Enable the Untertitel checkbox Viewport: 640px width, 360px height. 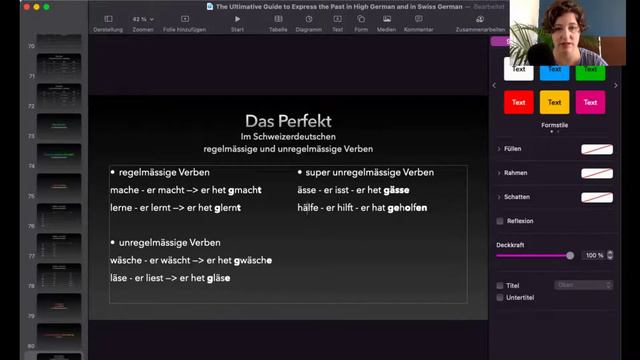click(500, 298)
